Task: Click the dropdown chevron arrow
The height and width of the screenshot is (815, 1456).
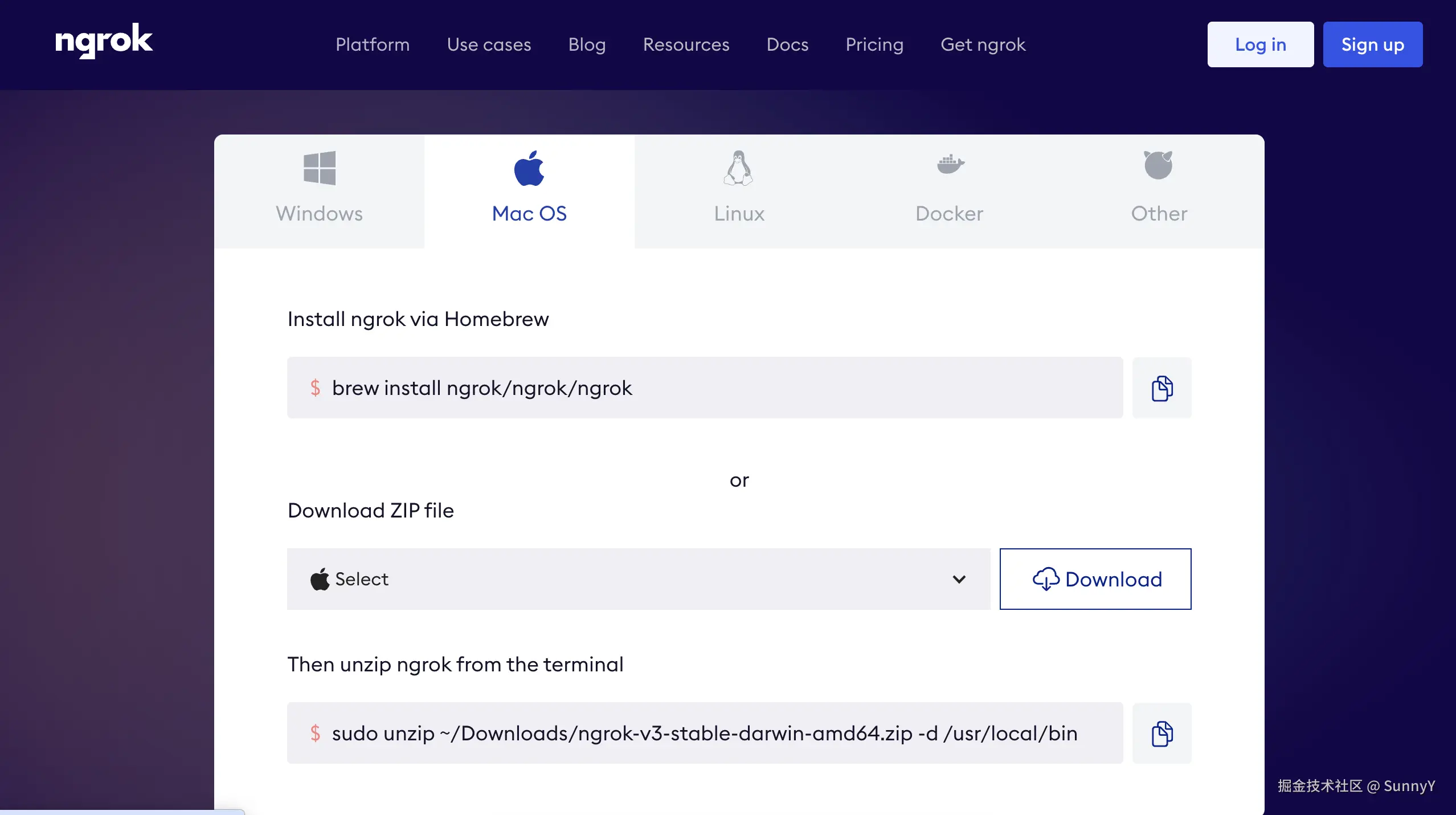Action: coord(959,580)
